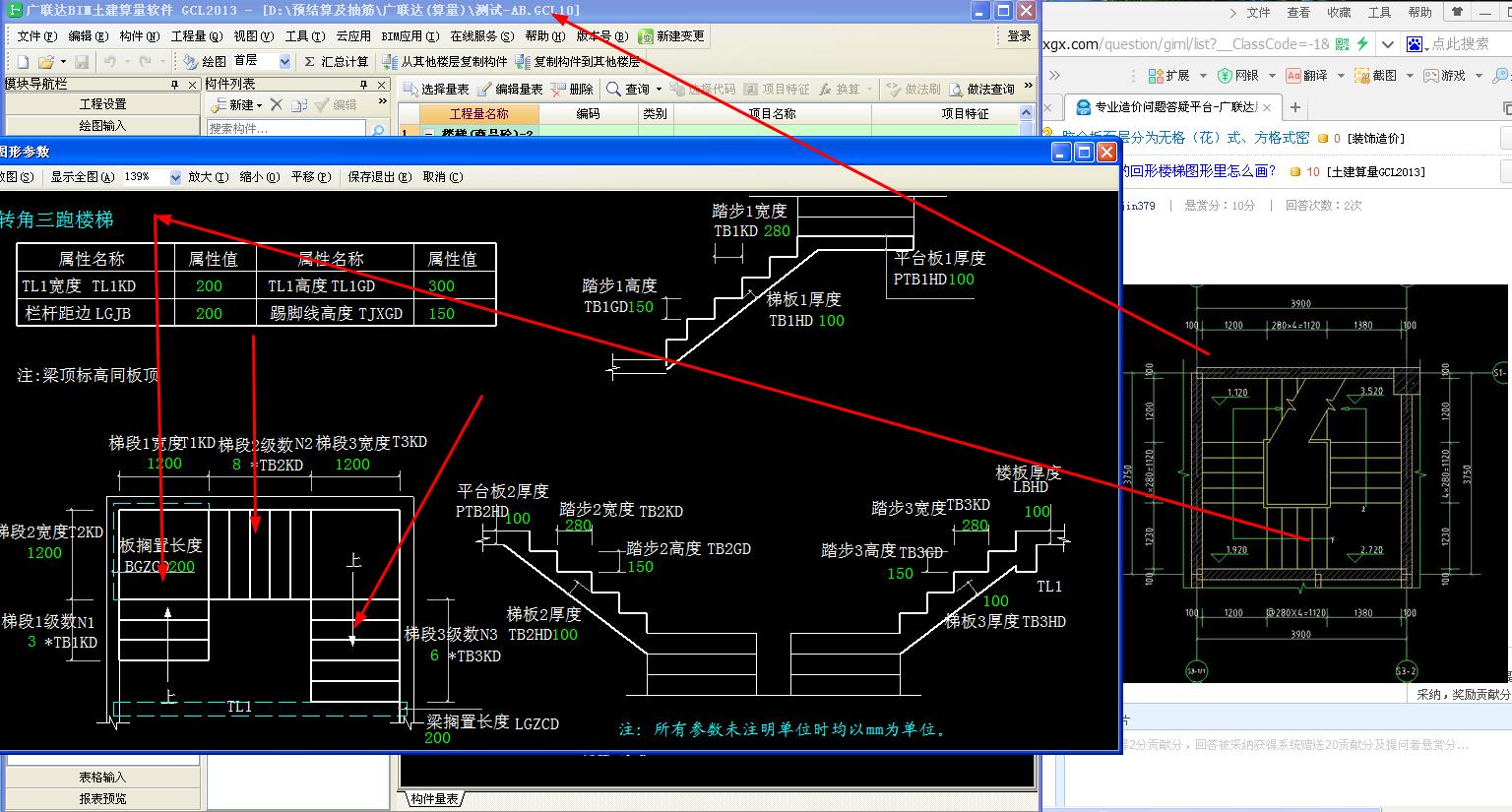Click 选择量表 in the quantity toolbar
The height and width of the screenshot is (812, 1512).
436,89
